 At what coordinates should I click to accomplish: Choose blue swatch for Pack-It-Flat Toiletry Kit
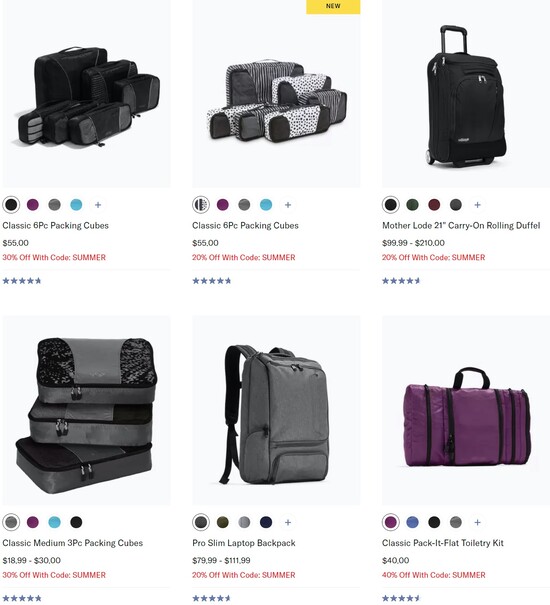(x=413, y=522)
